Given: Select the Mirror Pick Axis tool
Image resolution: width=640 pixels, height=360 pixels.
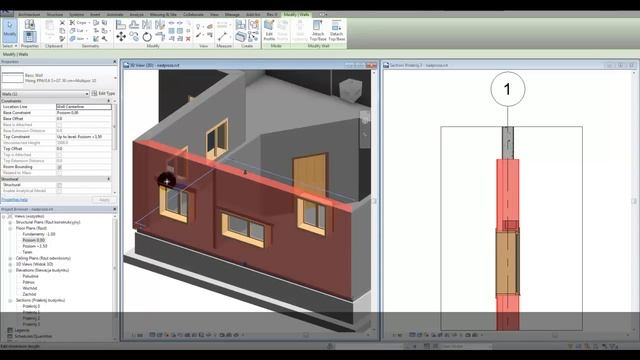Looking at the screenshot, I should pyautogui.click(x=147, y=24).
